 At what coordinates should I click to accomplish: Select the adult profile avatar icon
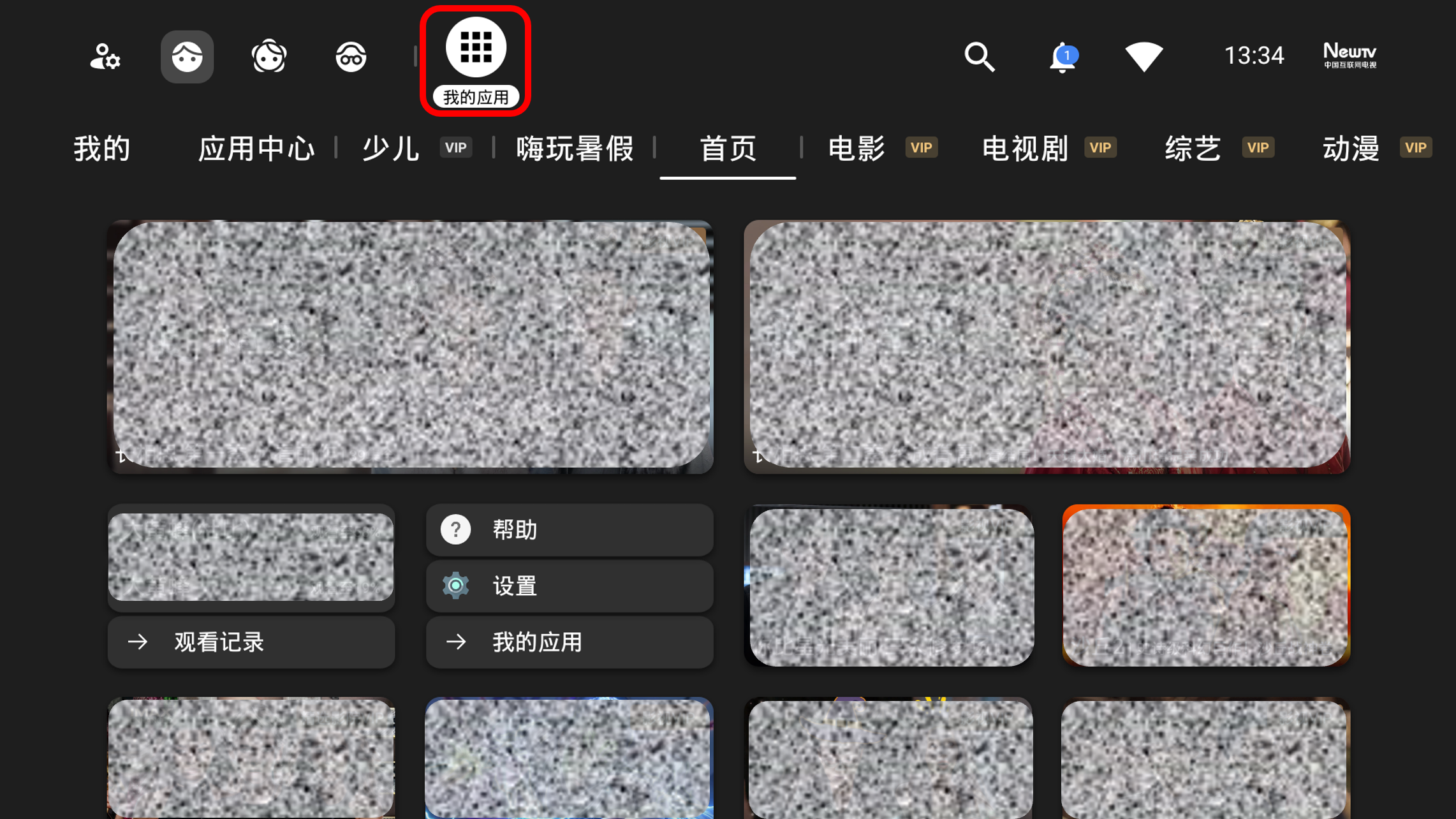187,57
